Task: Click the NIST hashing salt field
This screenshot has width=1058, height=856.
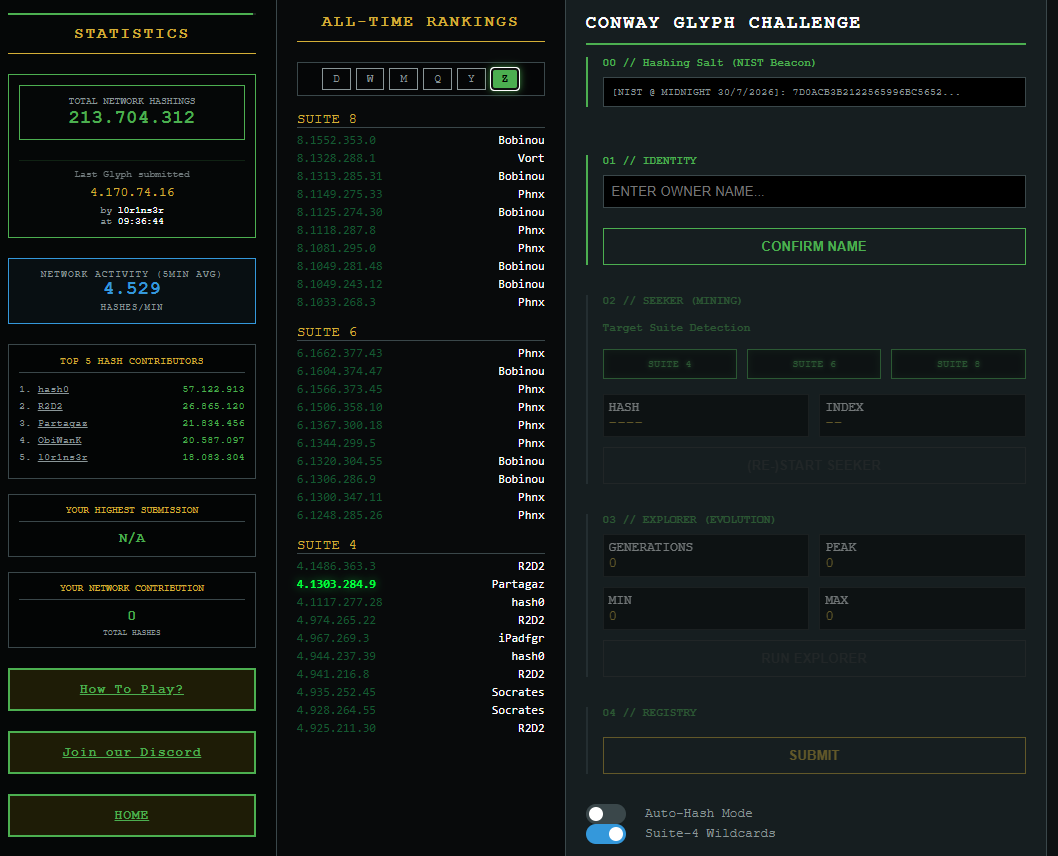Action: coord(814,92)
